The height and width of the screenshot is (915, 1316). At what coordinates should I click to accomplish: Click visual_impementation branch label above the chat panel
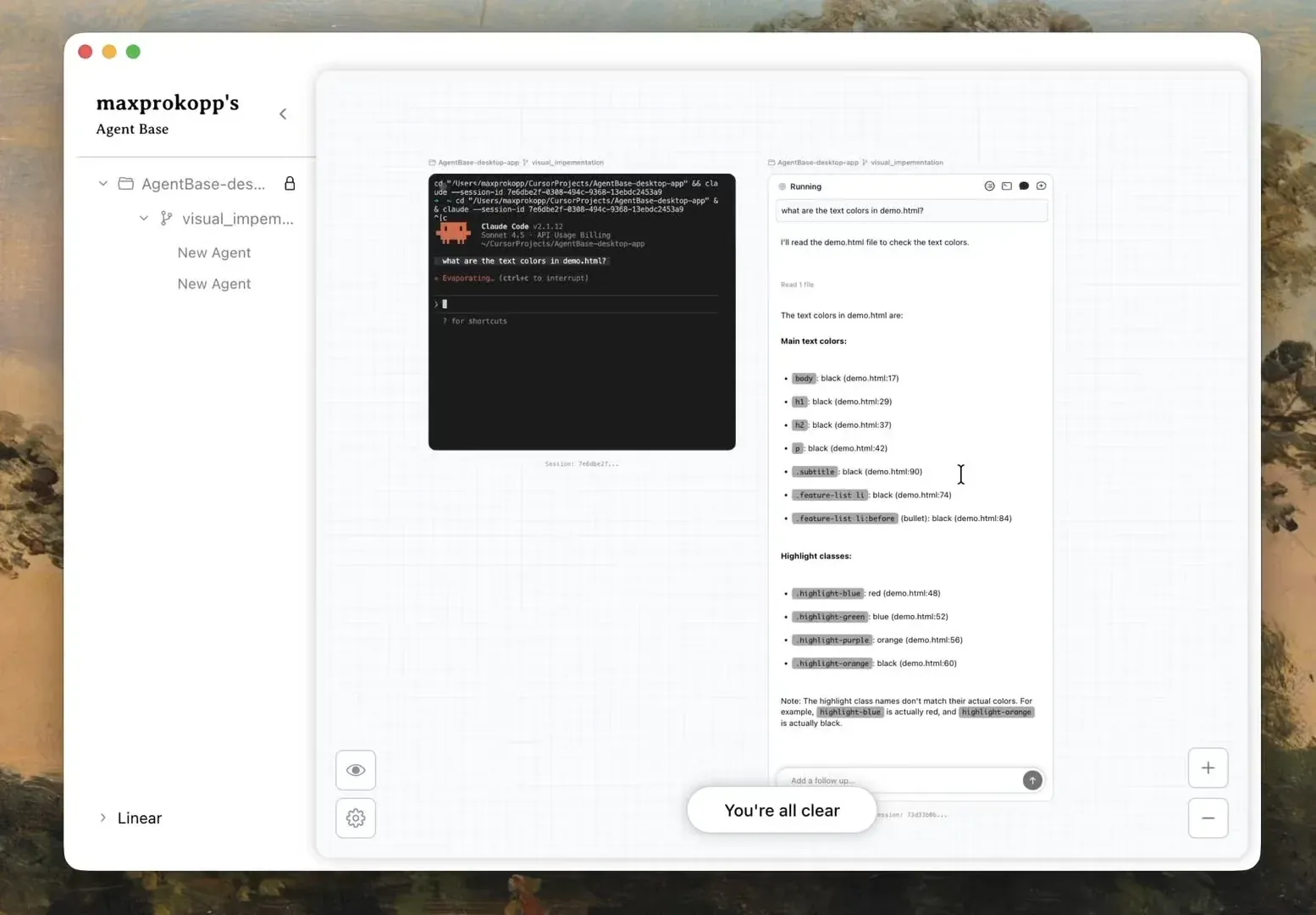point(907,163)
